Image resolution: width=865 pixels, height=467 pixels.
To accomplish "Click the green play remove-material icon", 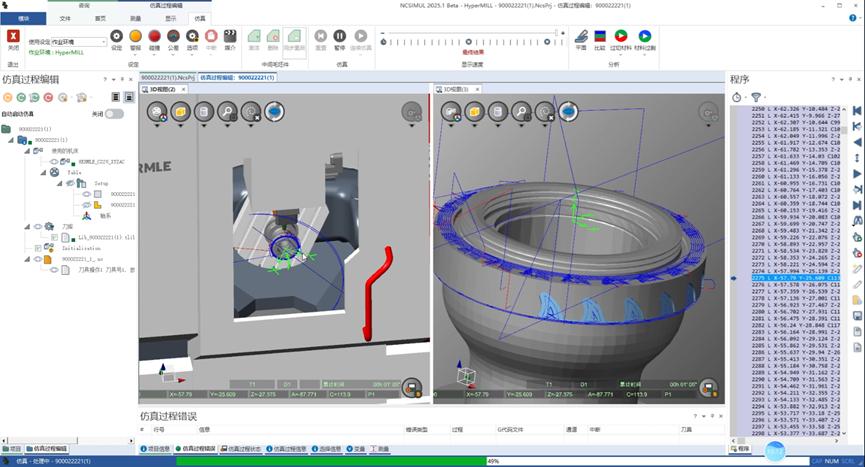I will tap(621, 36).
